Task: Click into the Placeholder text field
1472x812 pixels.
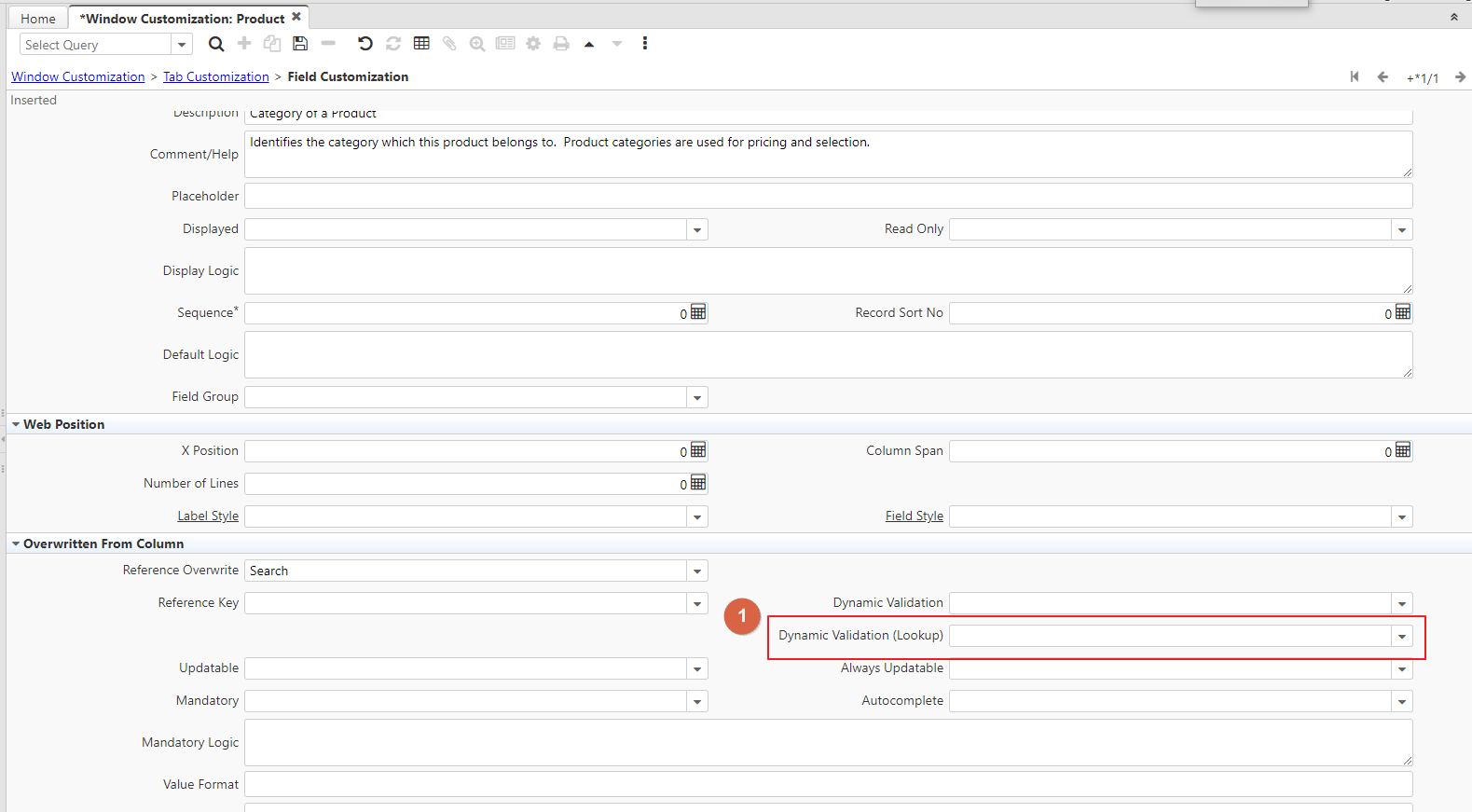Action: pos(828,196)
